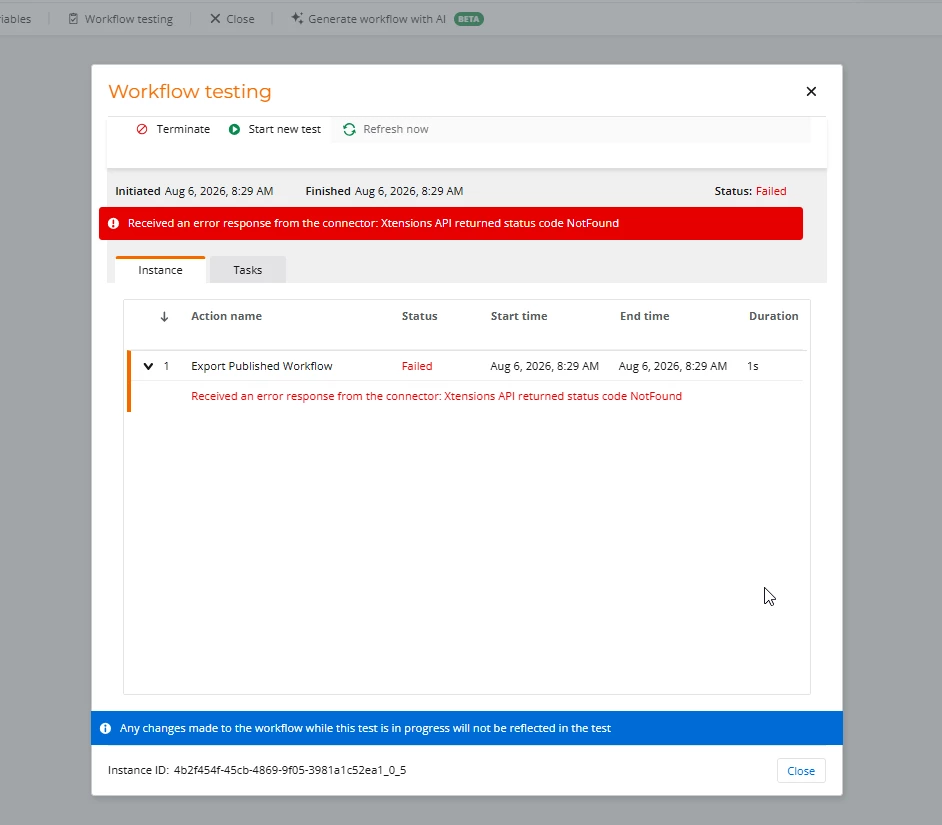942x825 pixels.
Task: Open Generate workflow with AI in toolbar
Action: tap(377, 19)
